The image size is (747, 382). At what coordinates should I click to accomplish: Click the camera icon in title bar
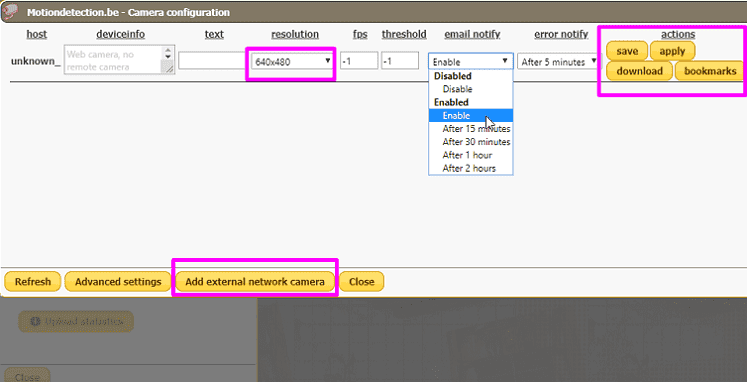(x=10, y=12)
